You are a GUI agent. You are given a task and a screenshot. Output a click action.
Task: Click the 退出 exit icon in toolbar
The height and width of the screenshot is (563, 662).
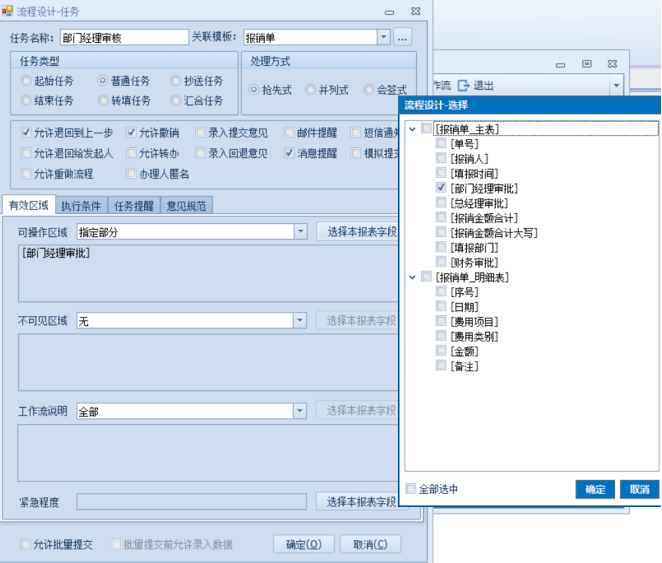click(463, 86)
